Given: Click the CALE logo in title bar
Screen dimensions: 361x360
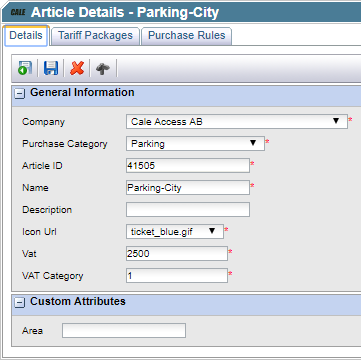Looking at the screenshot, I should point(18,13).
